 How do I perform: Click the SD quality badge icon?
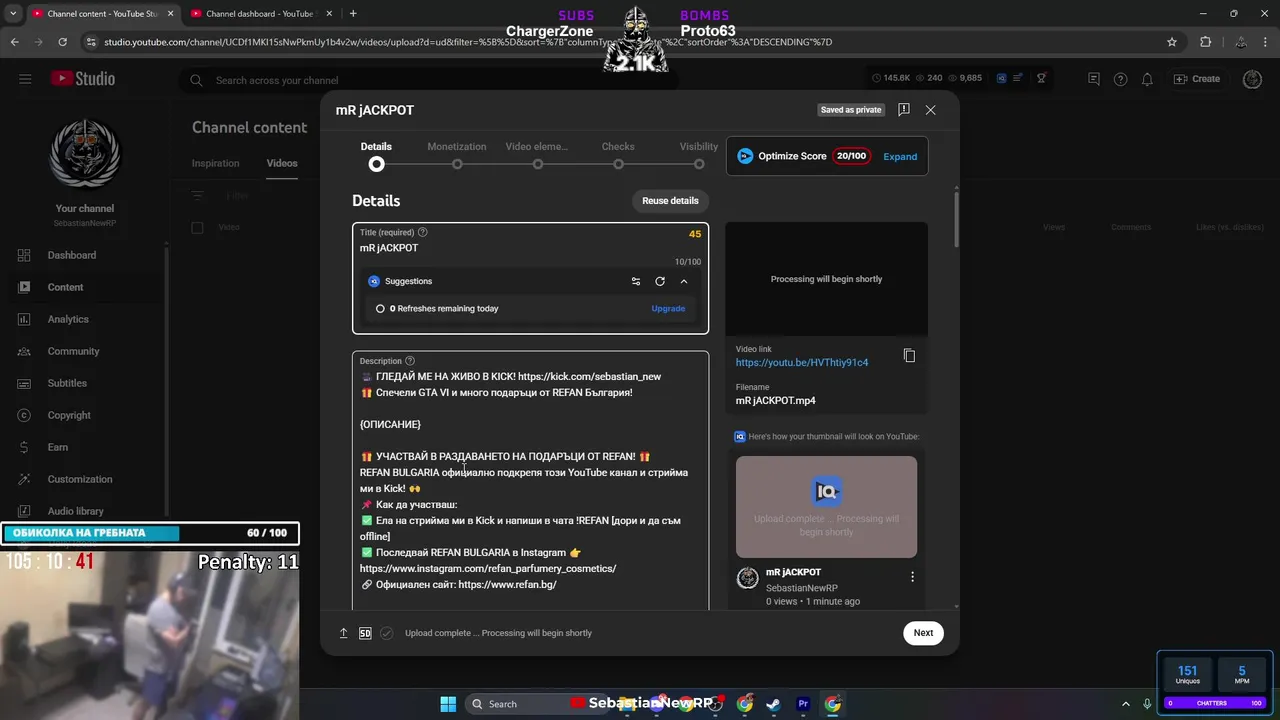point(365,633)
